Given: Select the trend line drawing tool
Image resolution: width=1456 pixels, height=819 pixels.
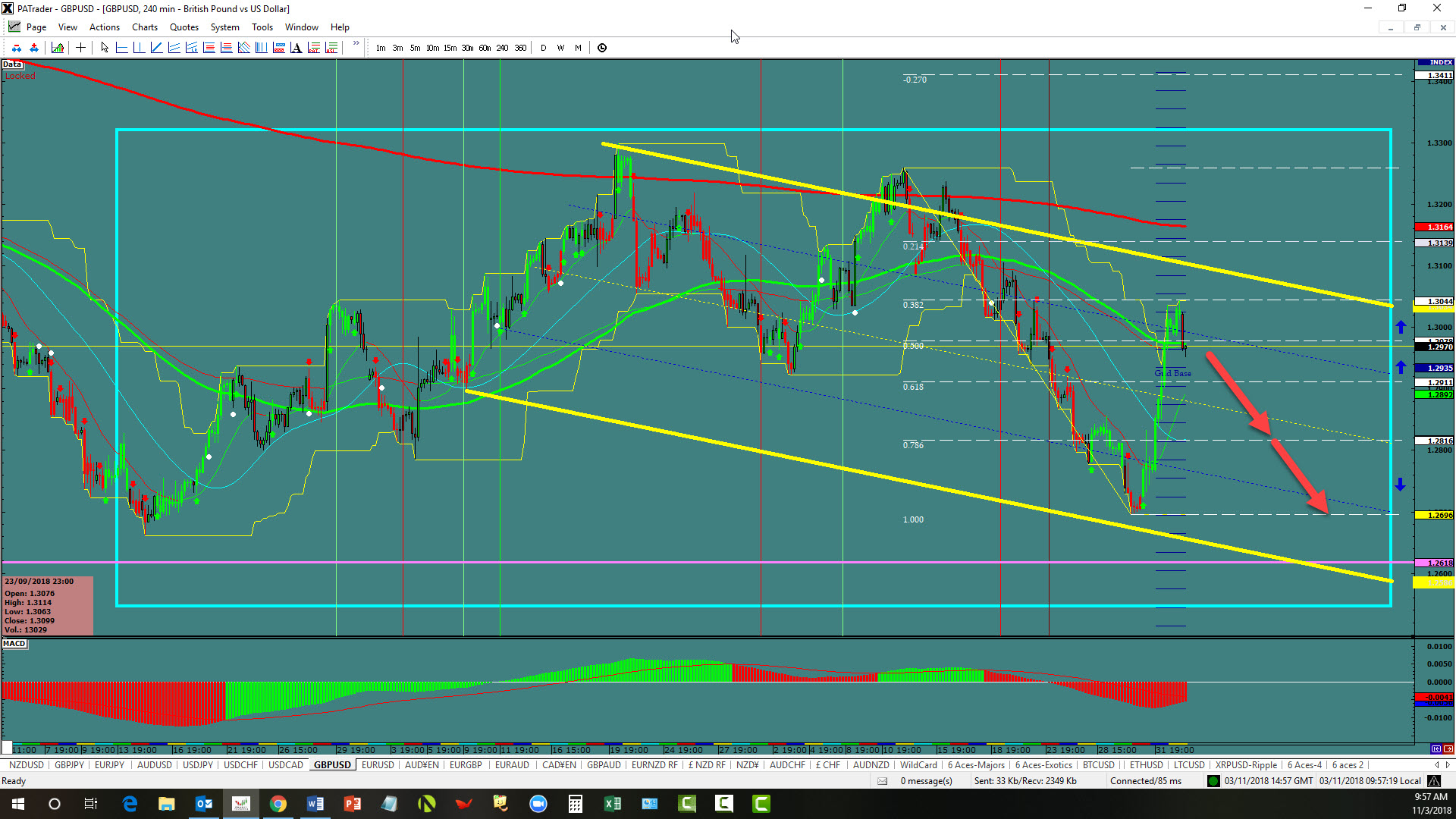Looking at the screenshot, I should [x=156, y=48].
